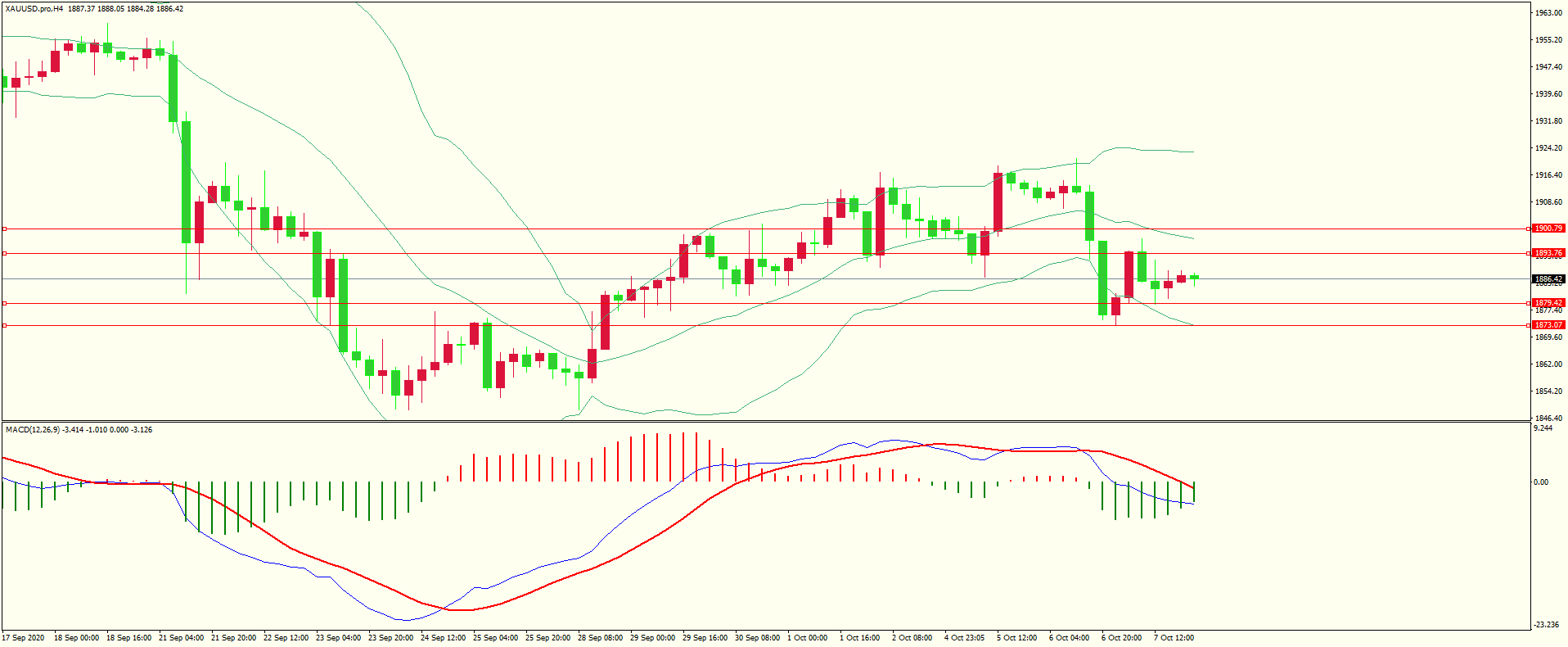Click the 9.244 MACD scale value
Viewport: 1568px width, 647px height.
click(1543, 428)
